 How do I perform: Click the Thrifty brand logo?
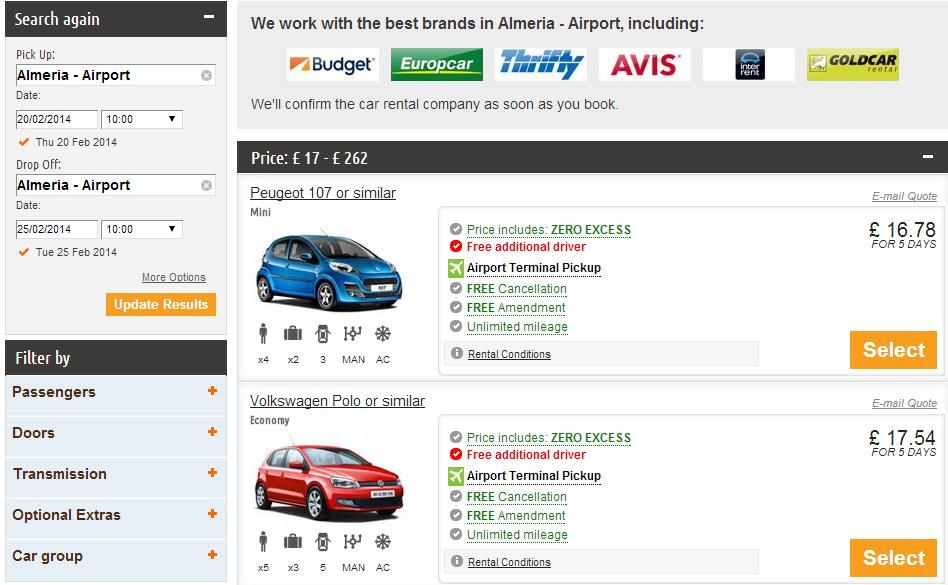pyautogui.click(x=541, y=64)
